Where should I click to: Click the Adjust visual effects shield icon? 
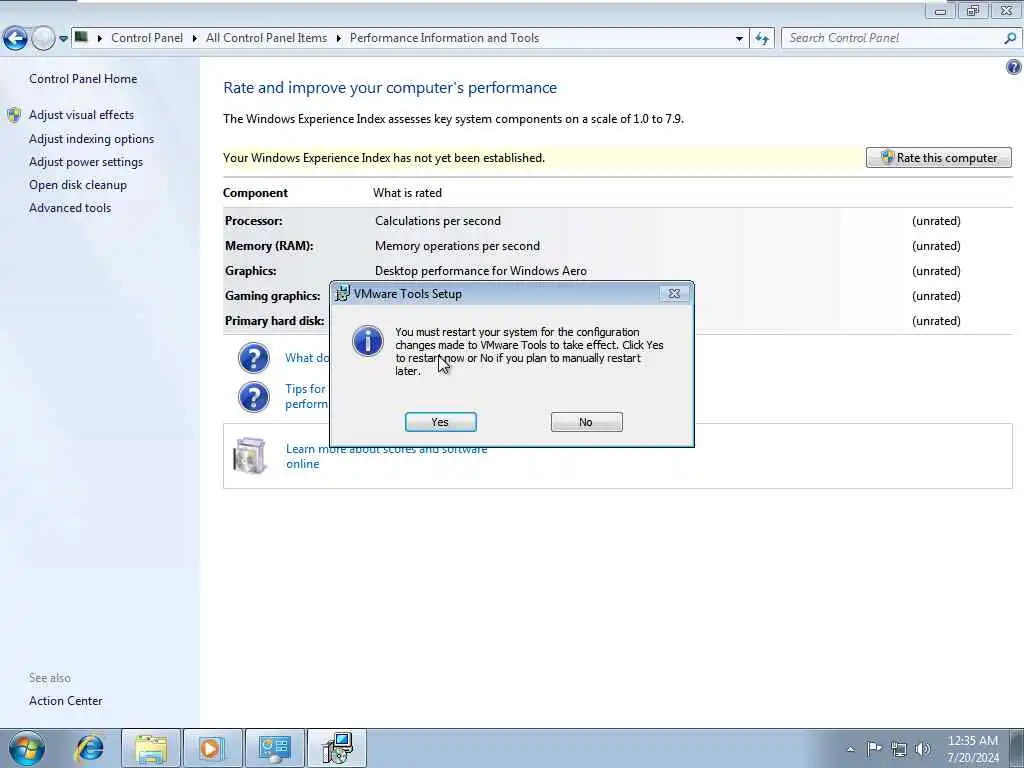click(14, 116)
